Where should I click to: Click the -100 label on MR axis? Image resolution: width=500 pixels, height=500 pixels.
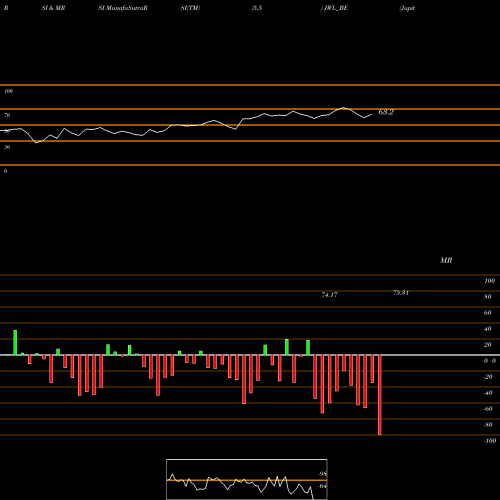(x=490, y=441)
